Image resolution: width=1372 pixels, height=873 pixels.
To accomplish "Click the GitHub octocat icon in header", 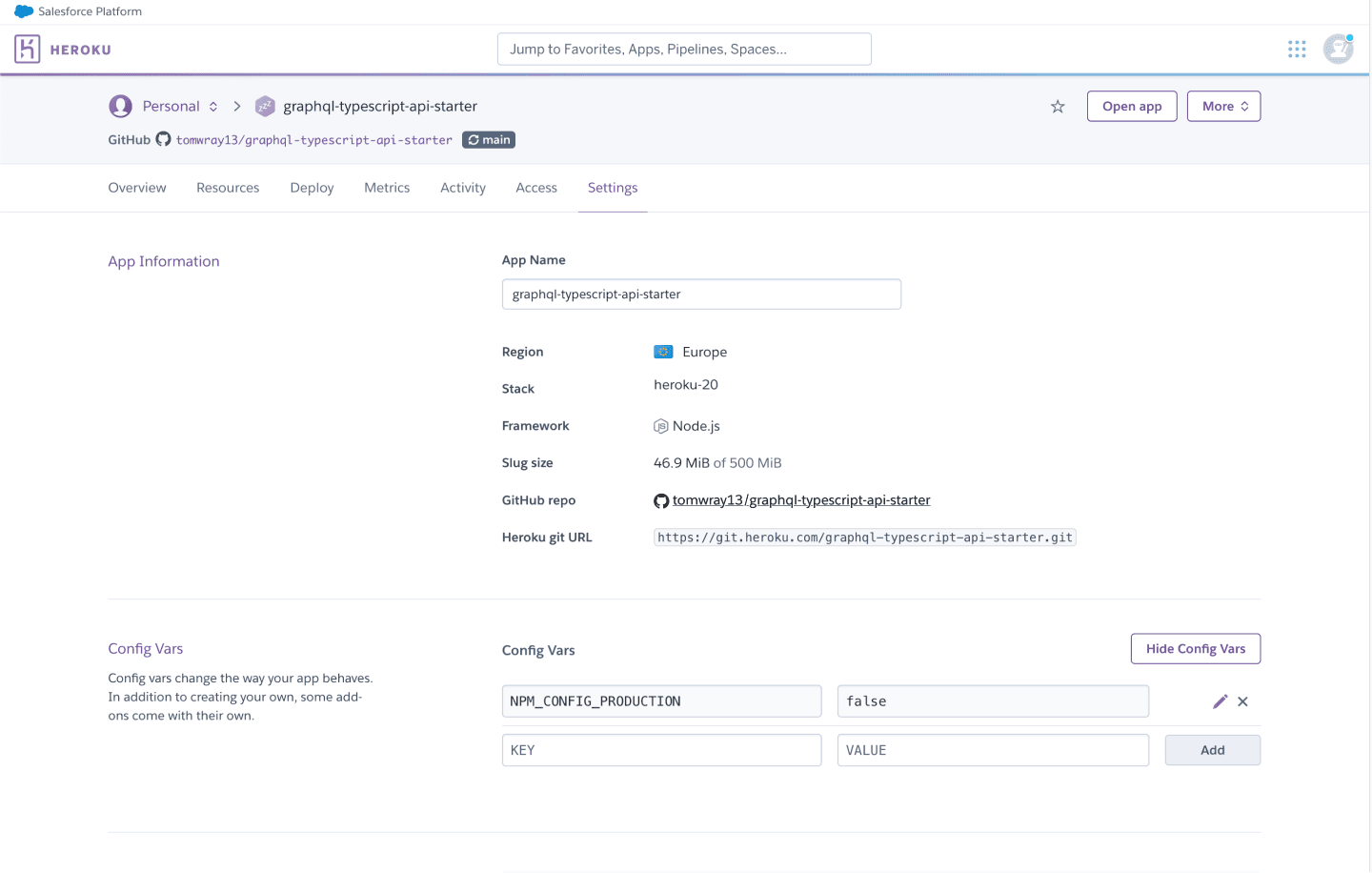I will pyautogui.click(x=164, y=139).
